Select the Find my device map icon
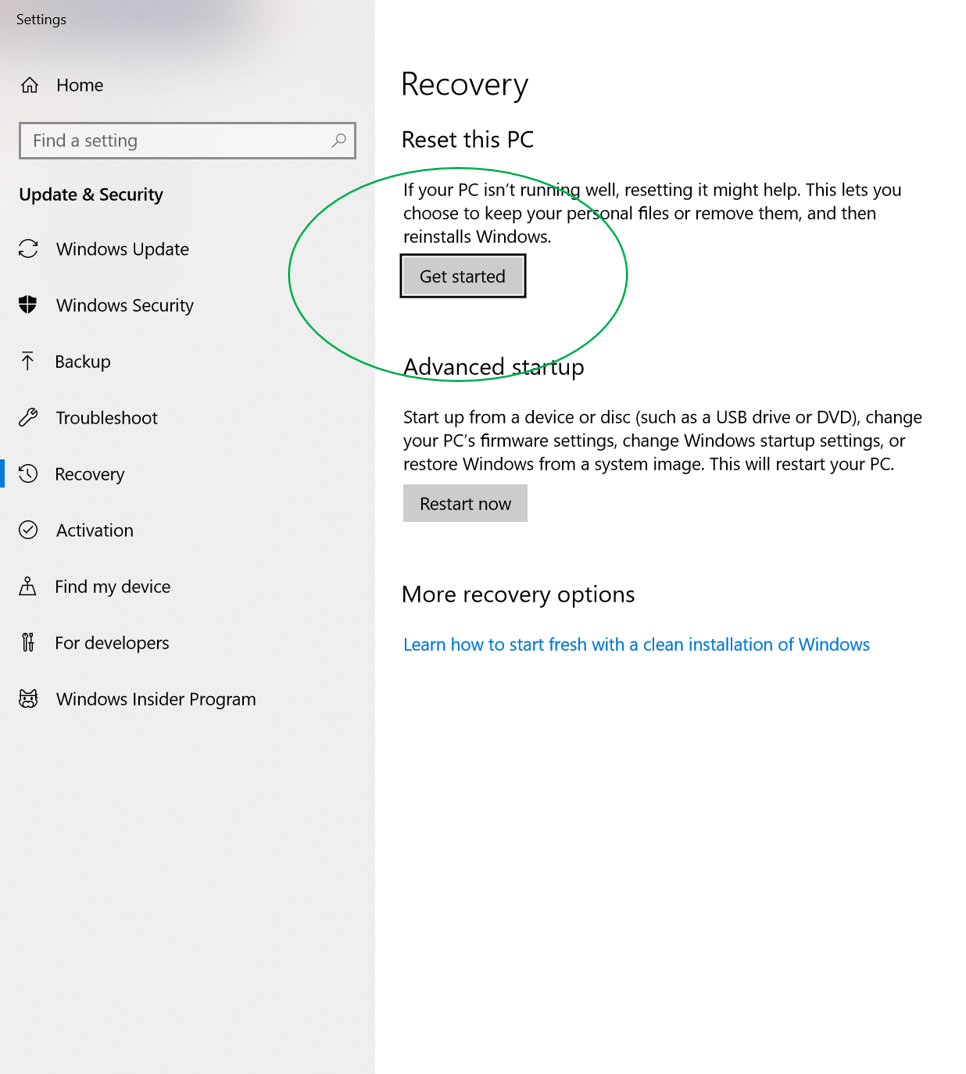 click(x=29, y=586)
